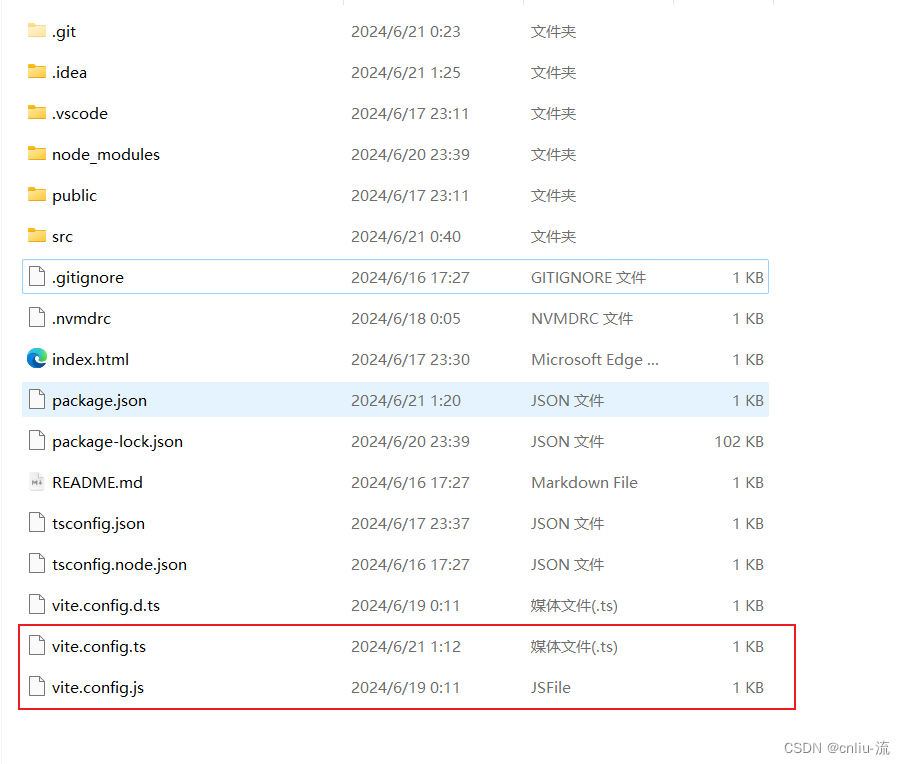Viewport: 905px width, 764px height.
Task: Click the 102 KB size label of package-lock.json
Action: [x=742, y=441]
